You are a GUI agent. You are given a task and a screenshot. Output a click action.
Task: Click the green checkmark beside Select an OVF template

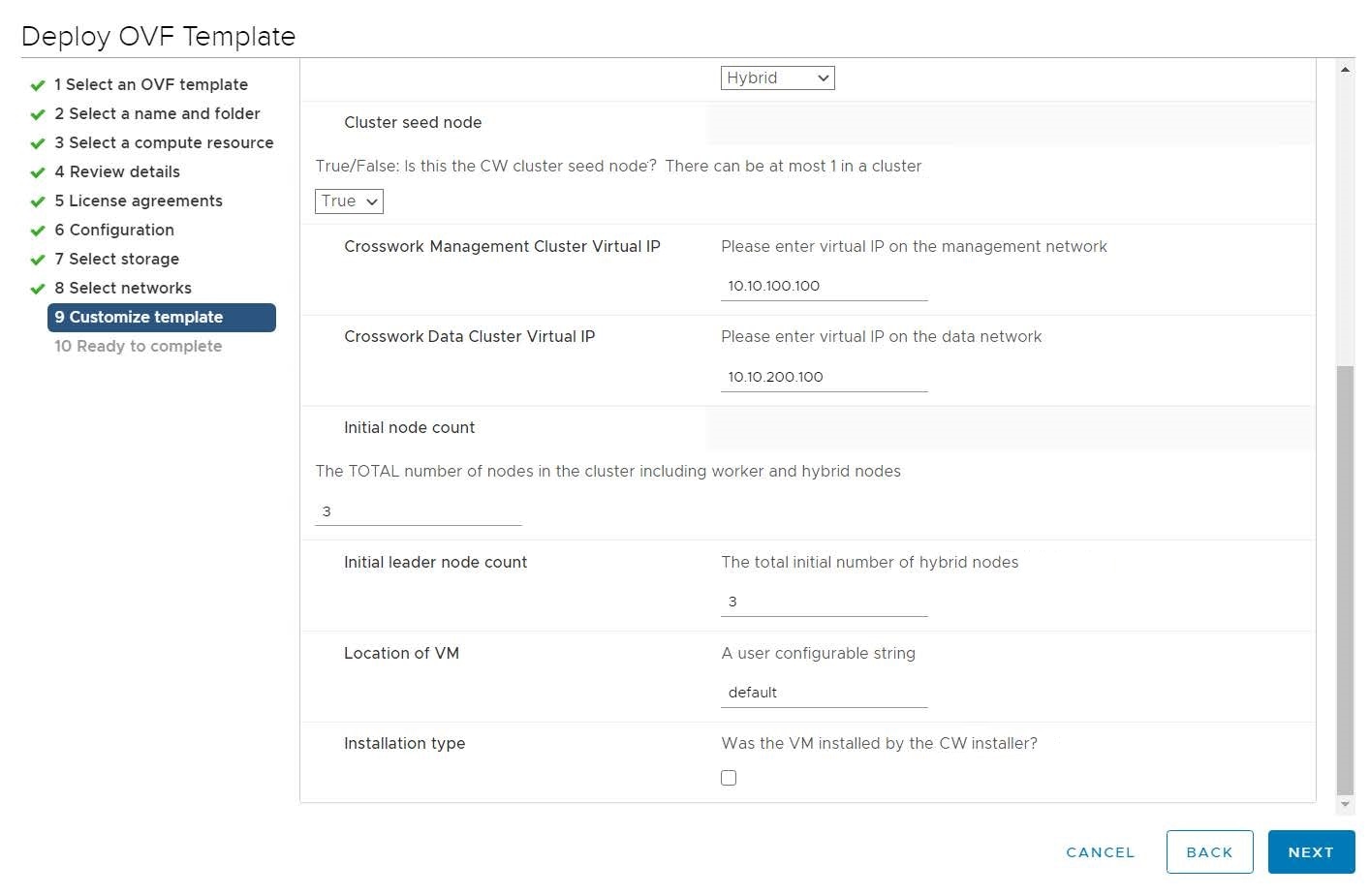[x=38, y=85]
